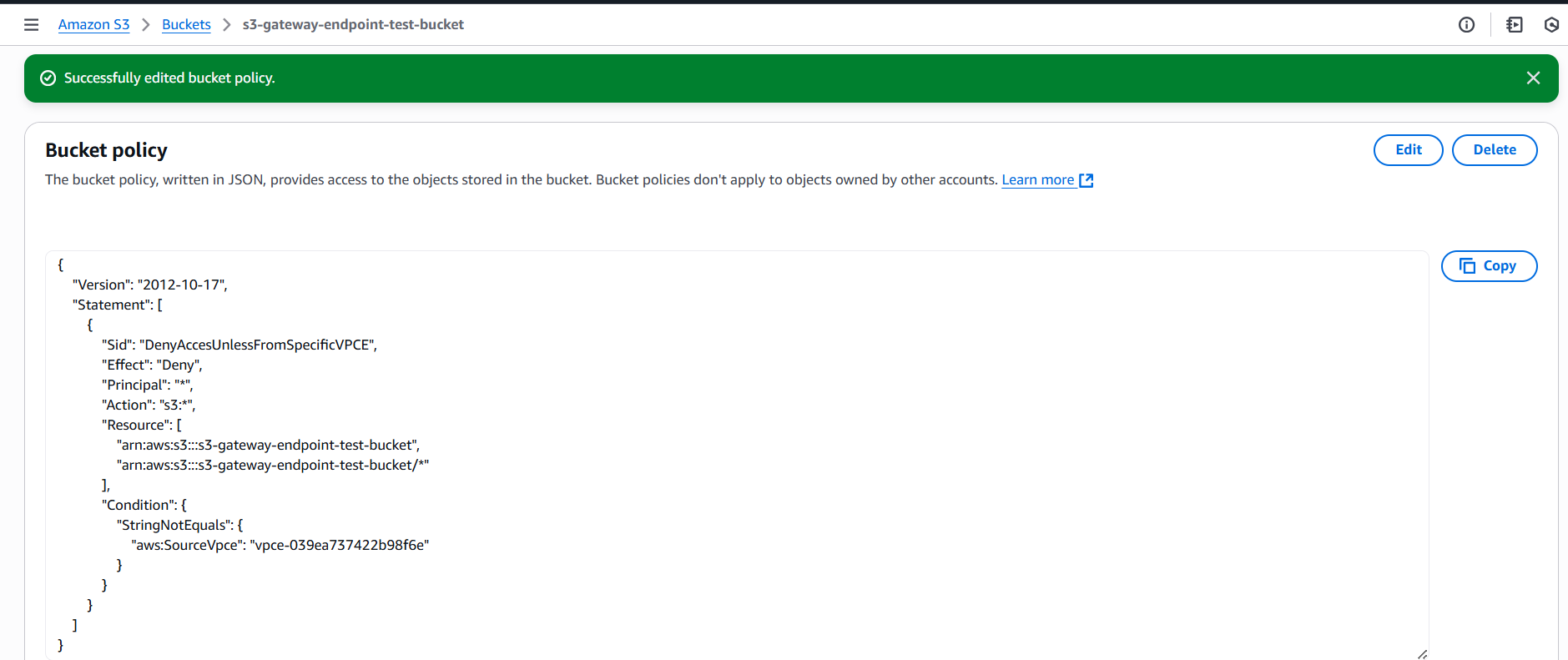Click the "Version": "2012-10-17" line
This screenshot has width=1568, height=660.
[x=150, y=285]
